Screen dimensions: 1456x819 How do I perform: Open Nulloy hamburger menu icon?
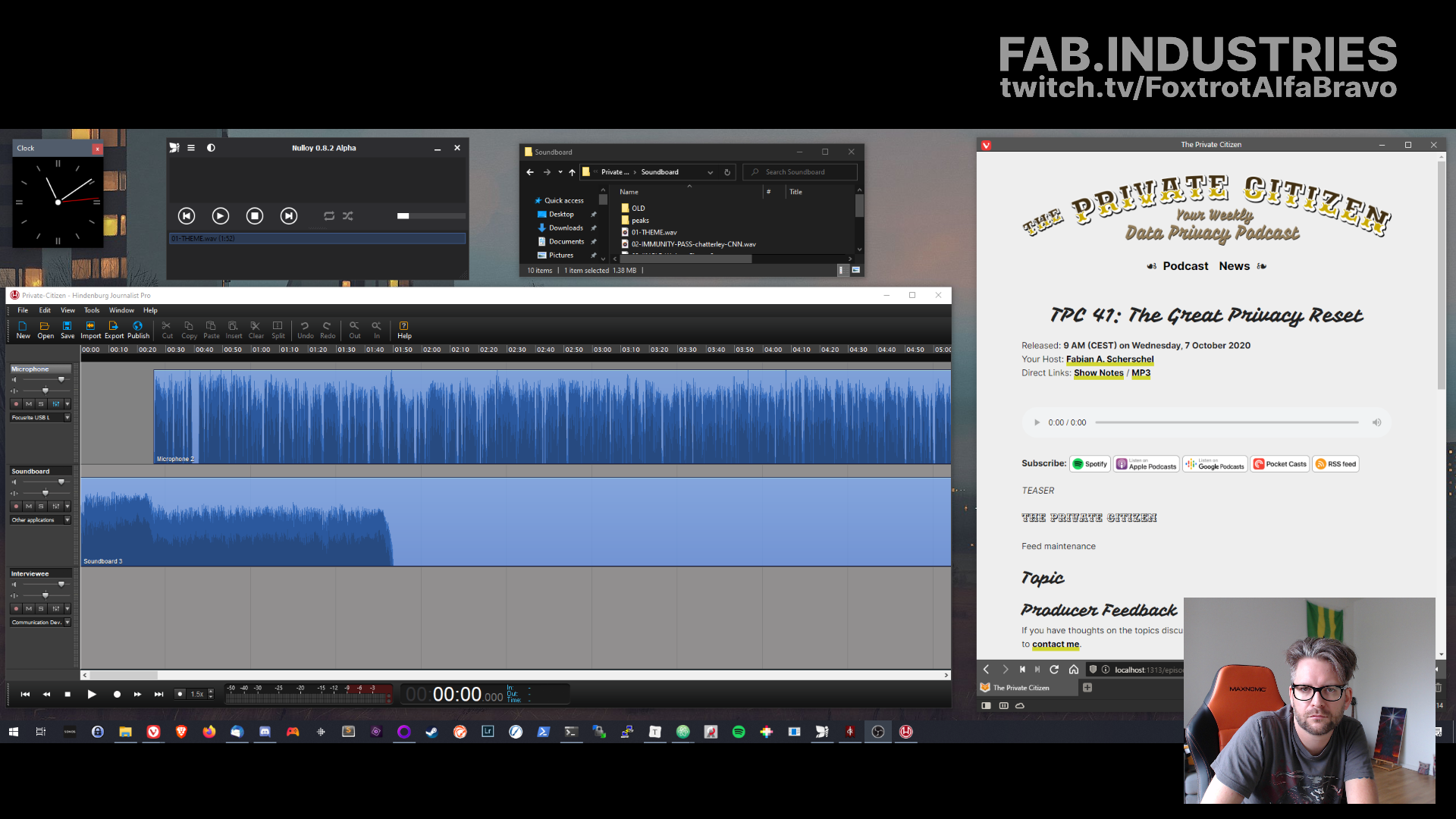[191, 148]
